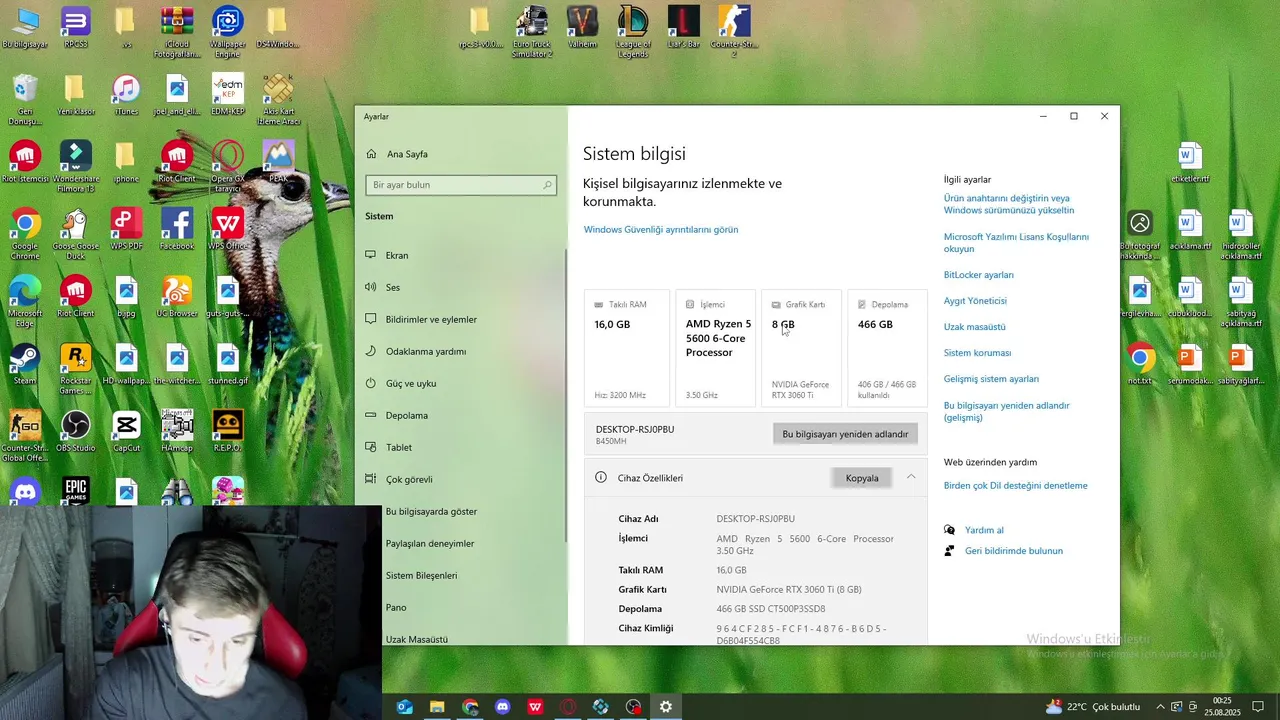Open Microsoft Yazılımı Lisans Koşullarını okuyun

coord(1016,243)
